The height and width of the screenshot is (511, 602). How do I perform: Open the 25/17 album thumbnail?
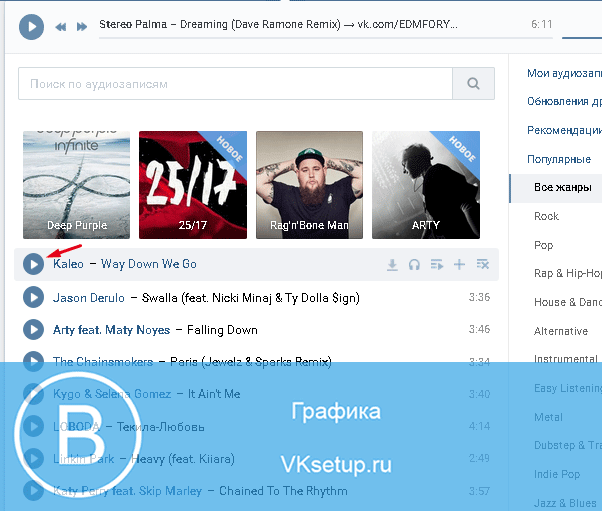[x=193, y=185]
